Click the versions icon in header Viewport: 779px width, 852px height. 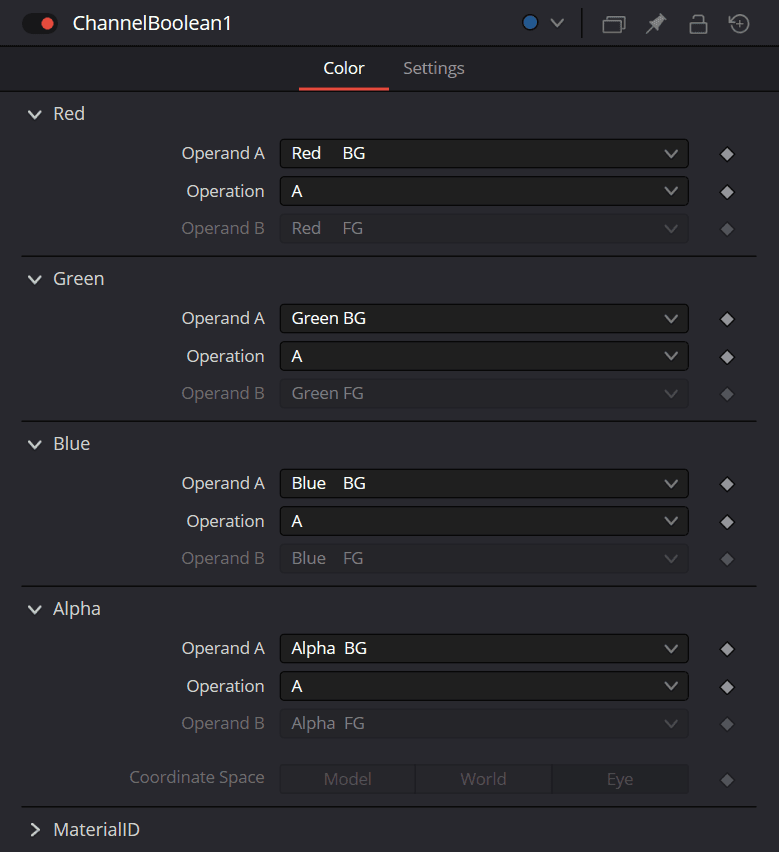pos(613,24)
